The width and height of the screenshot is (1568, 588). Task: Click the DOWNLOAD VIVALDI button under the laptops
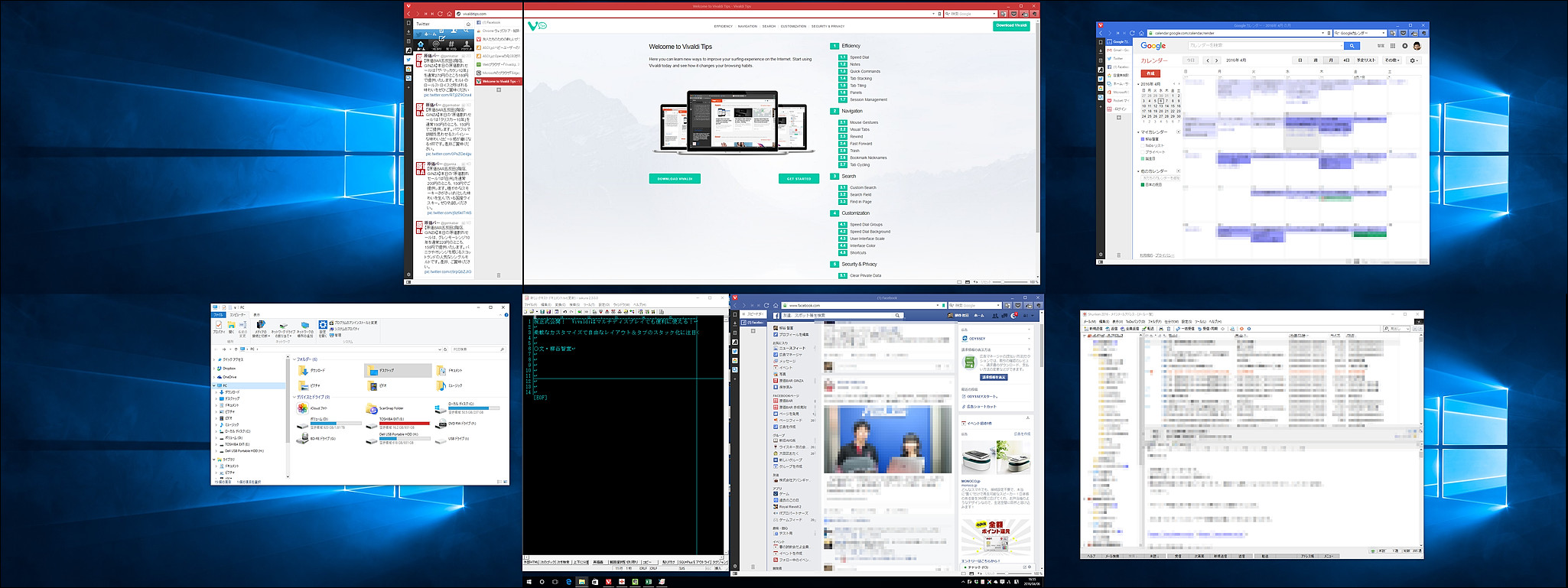675,179
